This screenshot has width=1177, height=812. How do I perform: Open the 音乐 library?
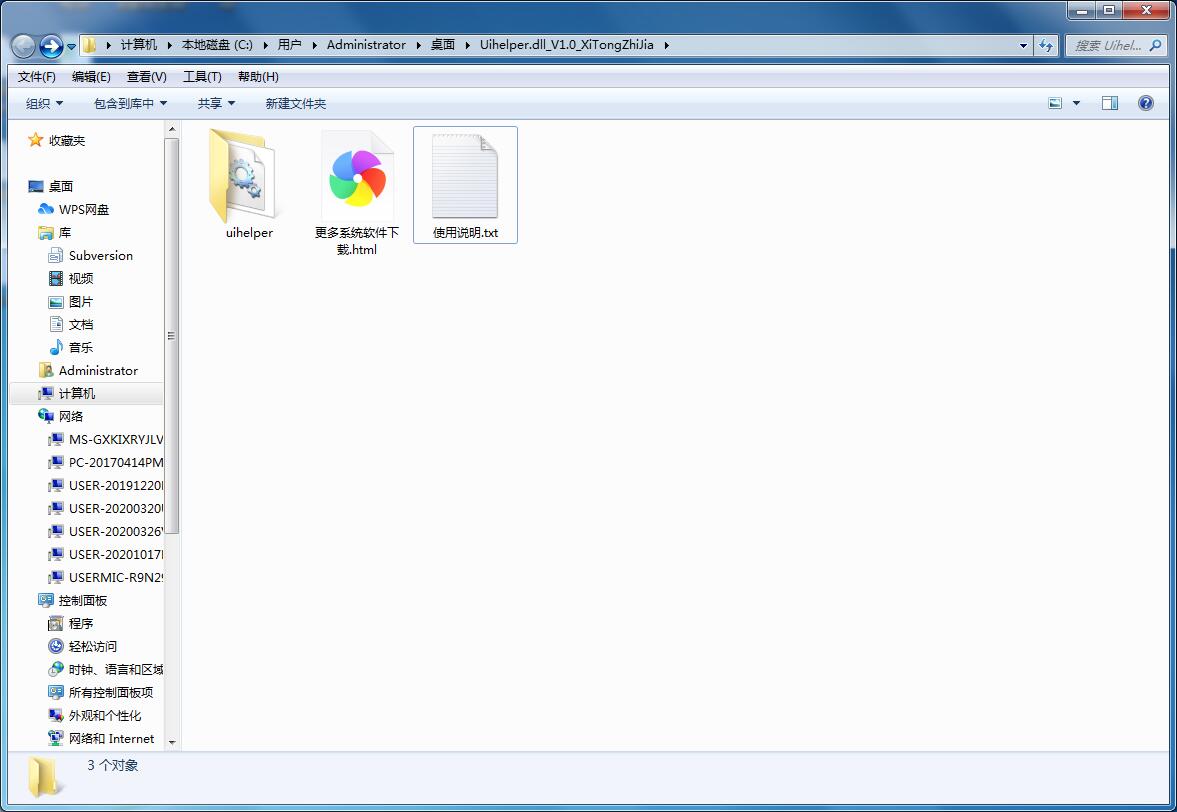[x=81, y=347]
